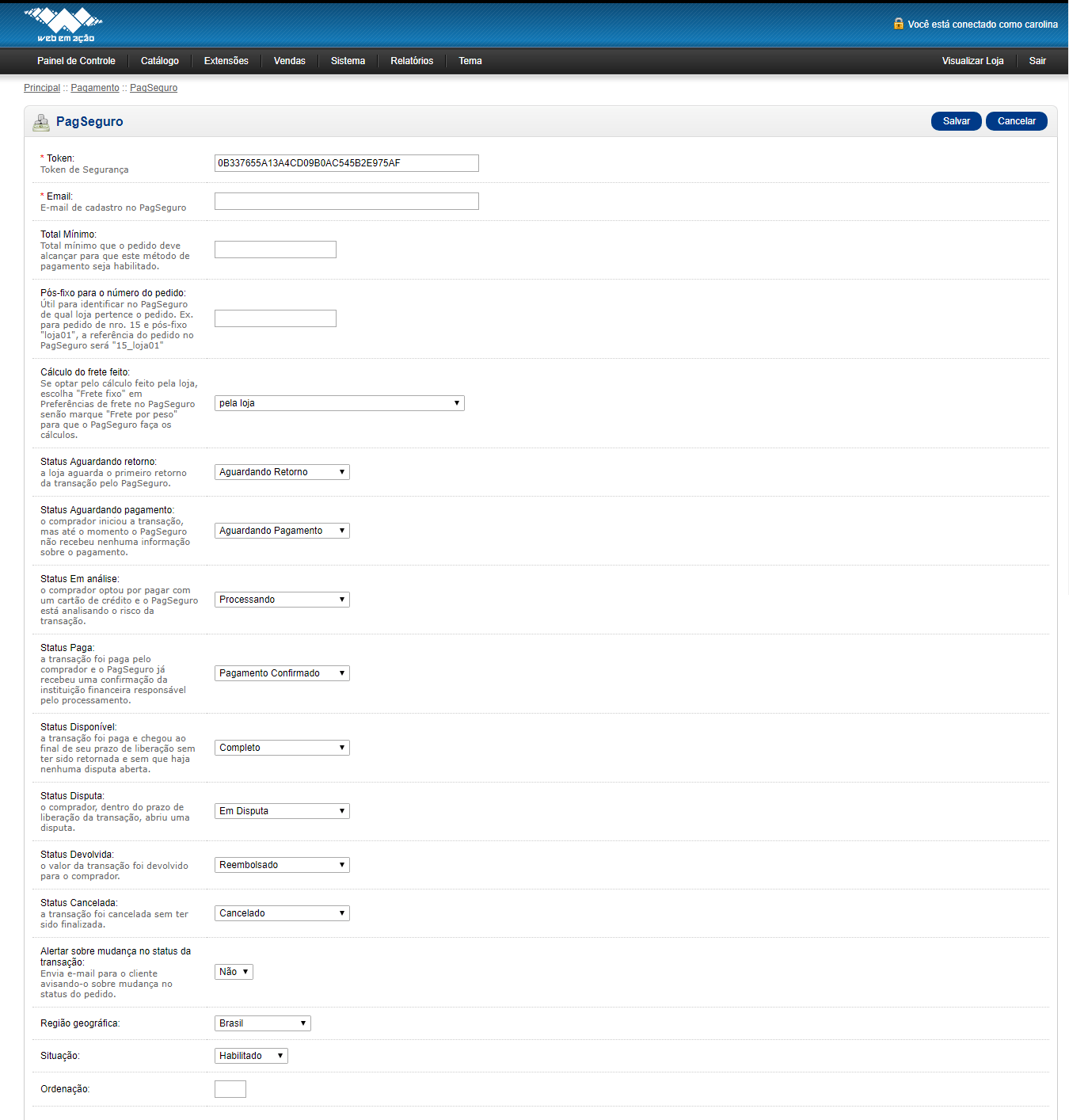
Task: Open the Catálogo menu
Action: point(160,61)
